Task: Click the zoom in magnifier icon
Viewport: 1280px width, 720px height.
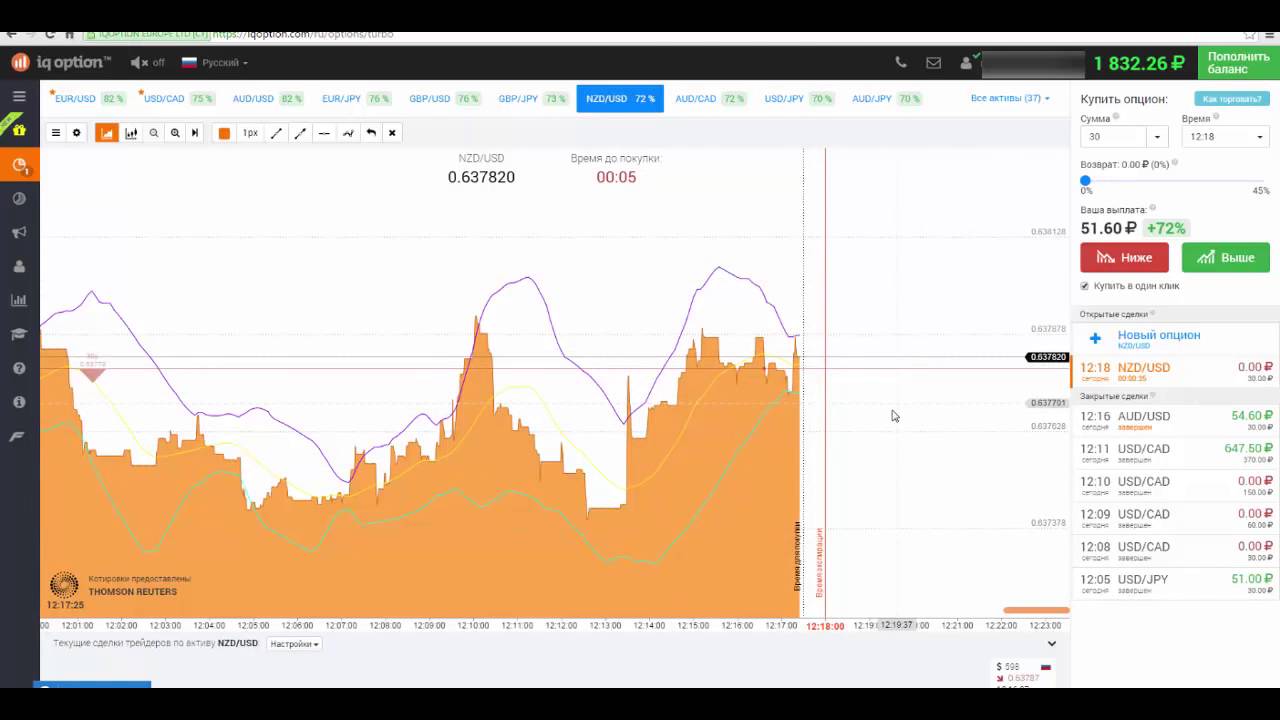Action: pyautogui.click(x=175, y=133)
